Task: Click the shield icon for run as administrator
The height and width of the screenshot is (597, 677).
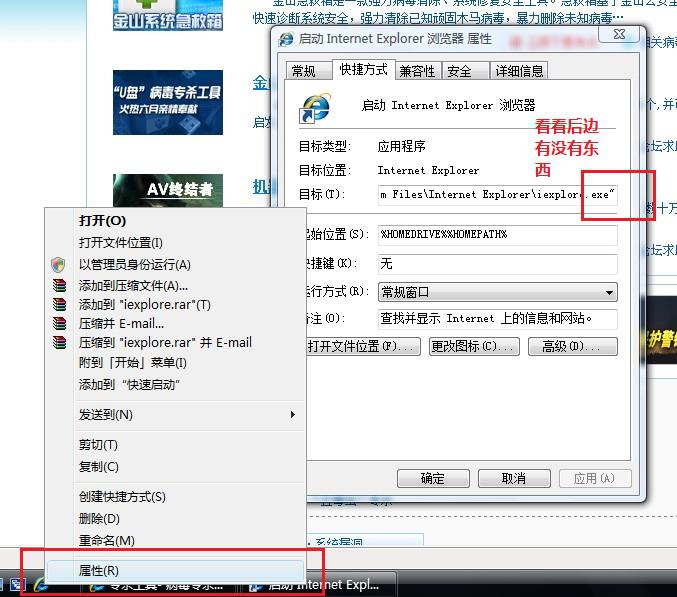Action: coord(58,265)
